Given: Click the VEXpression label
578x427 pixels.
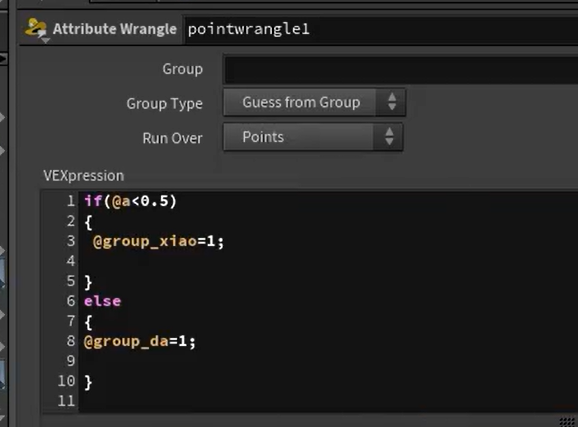Looking at the screenshot, I should (84, 176).
